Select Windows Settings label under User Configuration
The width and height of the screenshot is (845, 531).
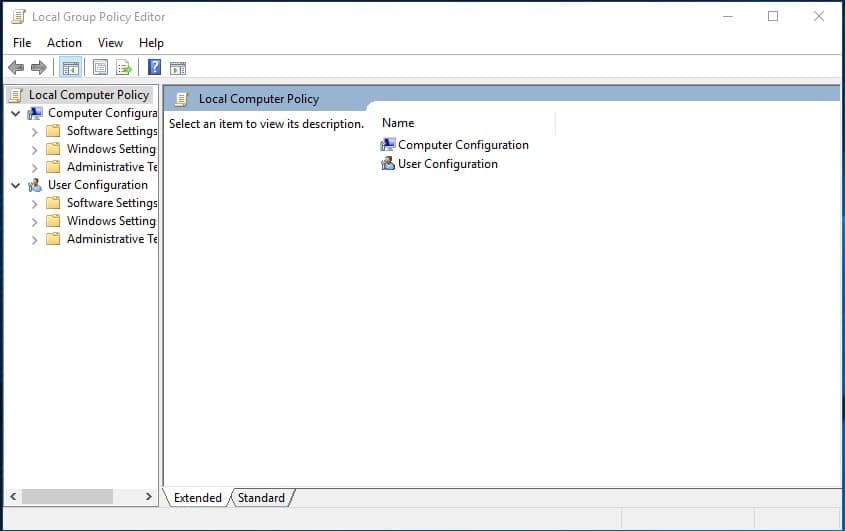[112, 220]
